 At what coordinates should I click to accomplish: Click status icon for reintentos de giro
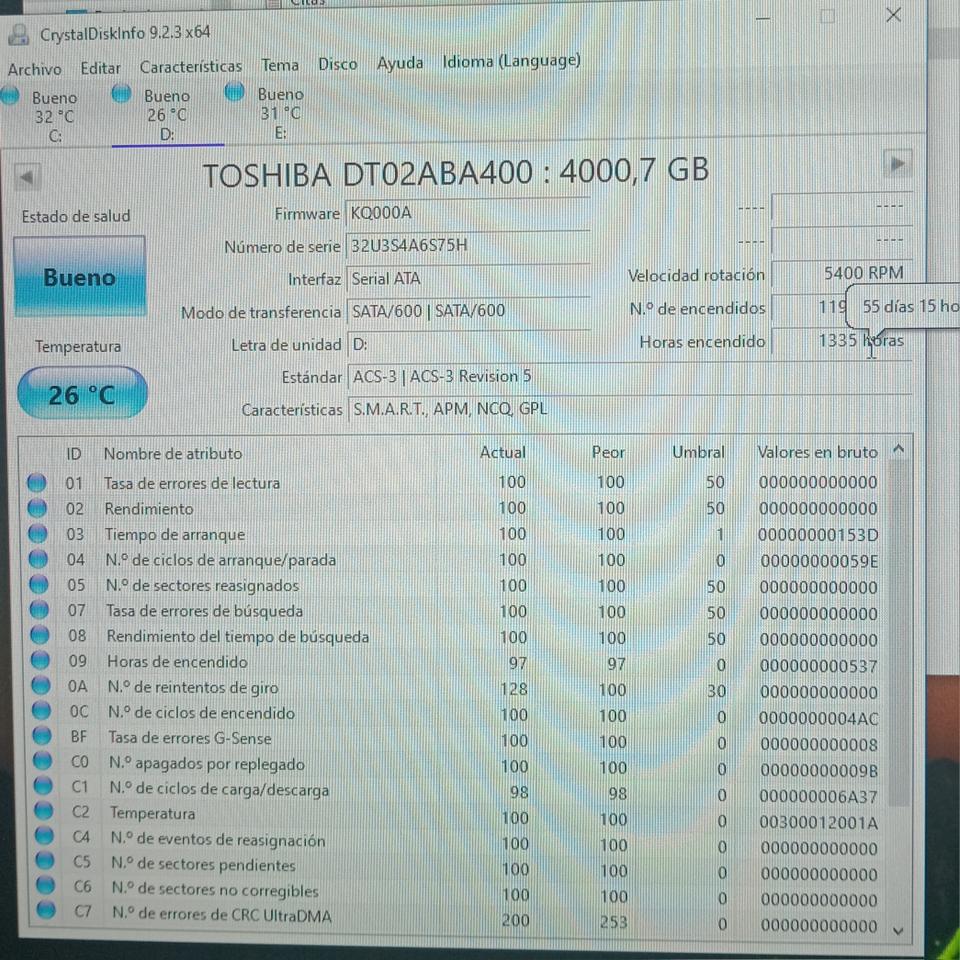41,685
